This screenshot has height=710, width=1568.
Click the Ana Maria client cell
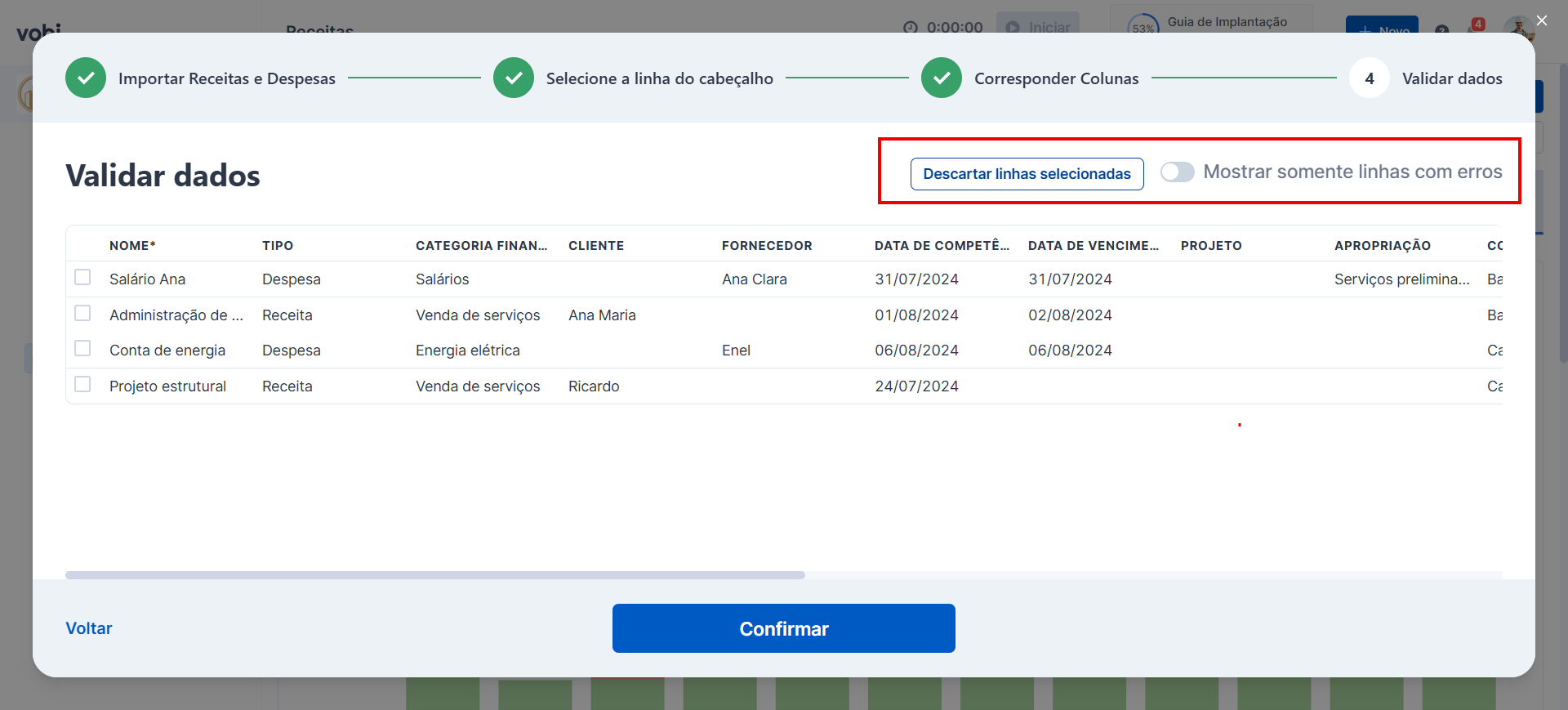pyautogui.click(x=603, y=315)
